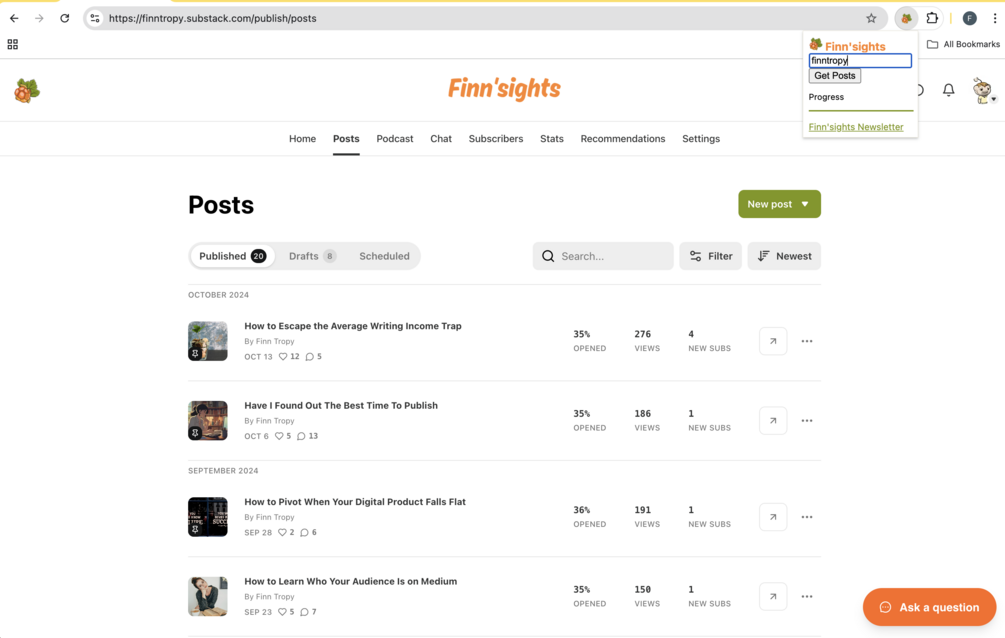Viewport: 1005px width, 638px height.
Task: Click the posts Search field
Action: pyautogui.click(x=603, y=256)
